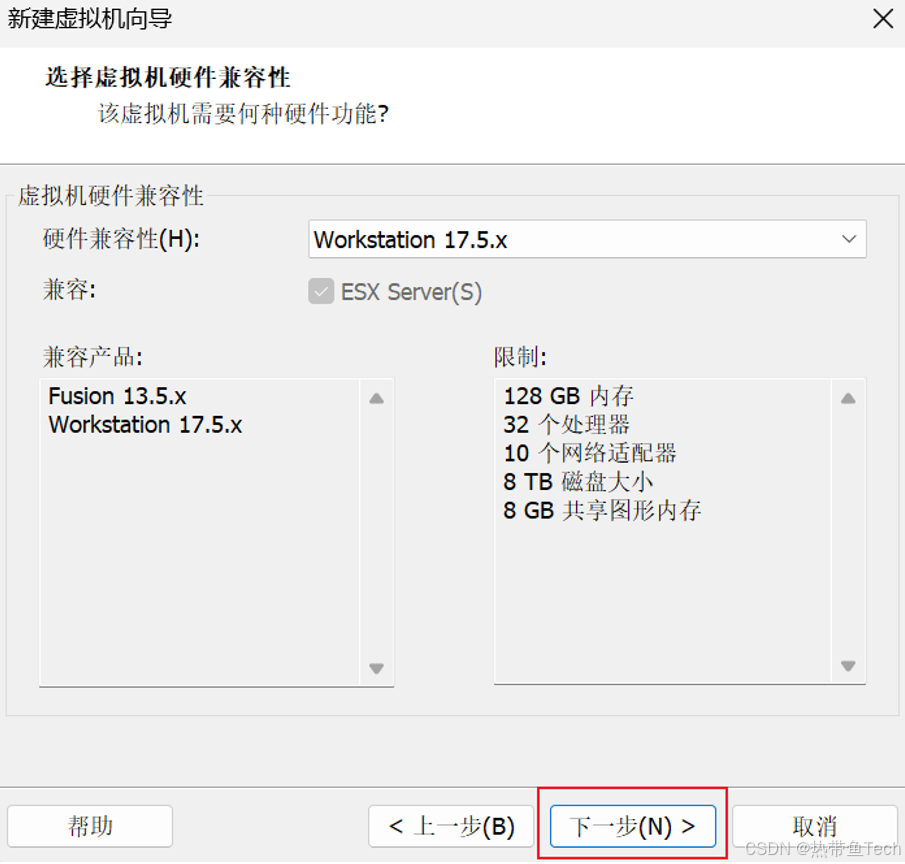Click the 下一步(N) next button
This screenshot has width=905, height=864.
633,826
